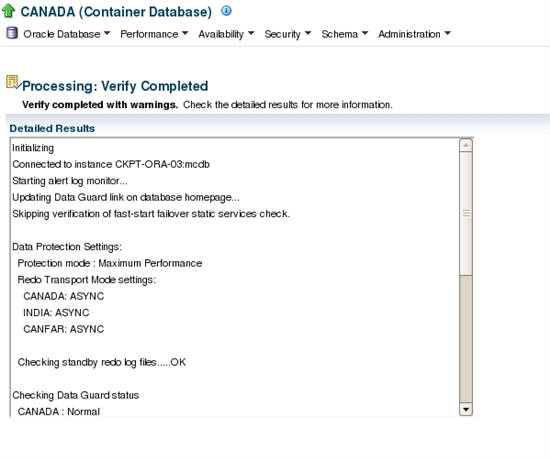Open the Schema menu
The height and width of the screenshot is (460, 550).
[x=340, y=34]
